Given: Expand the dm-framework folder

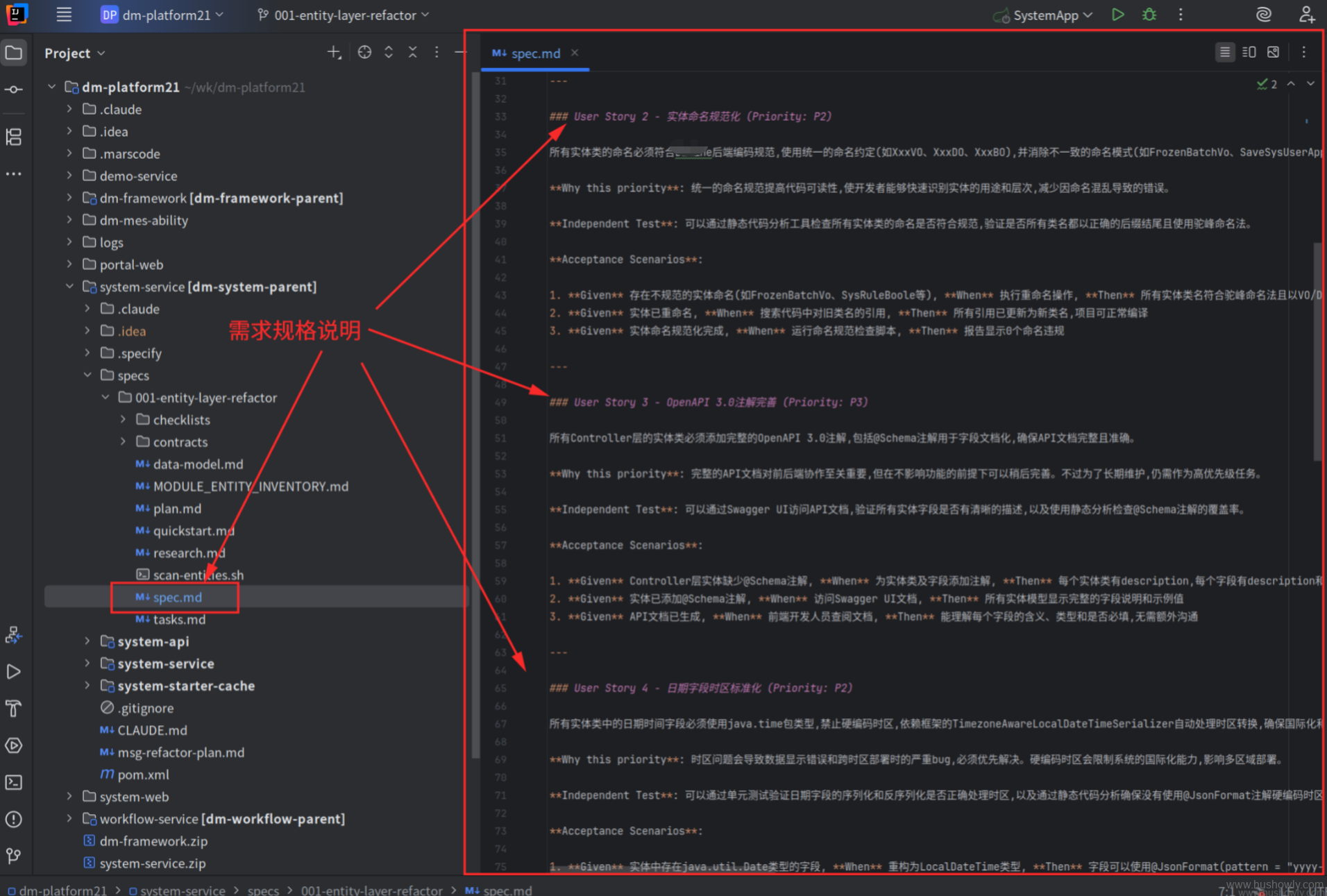Looking at the screenshot, I should (x=69, y=198).
